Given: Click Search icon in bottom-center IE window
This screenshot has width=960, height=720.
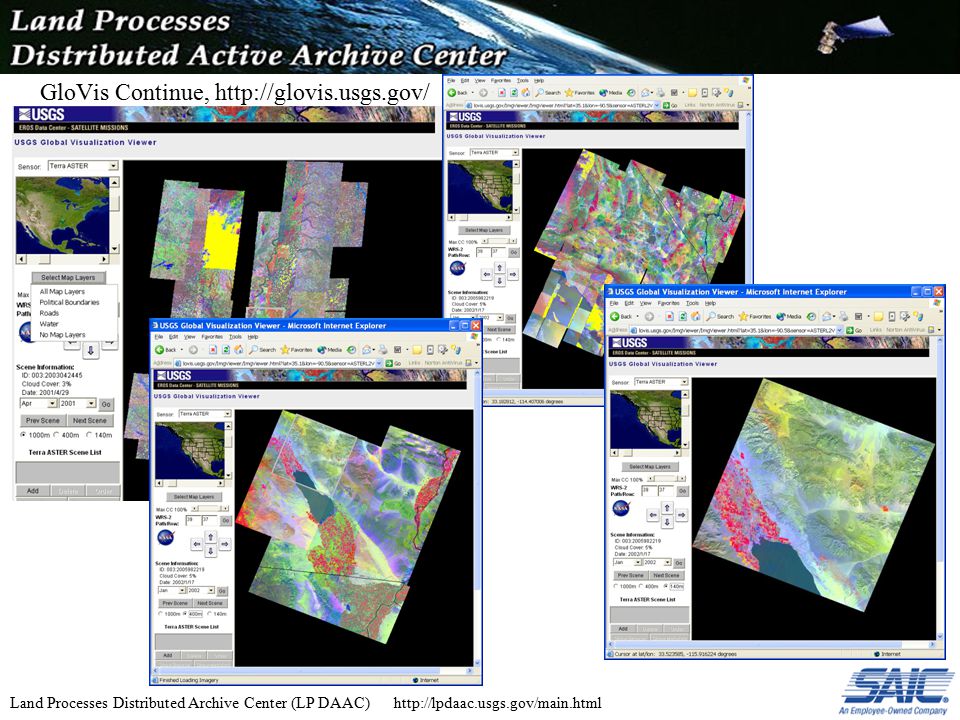Looking at the screenshot, I should pos(253,350).
